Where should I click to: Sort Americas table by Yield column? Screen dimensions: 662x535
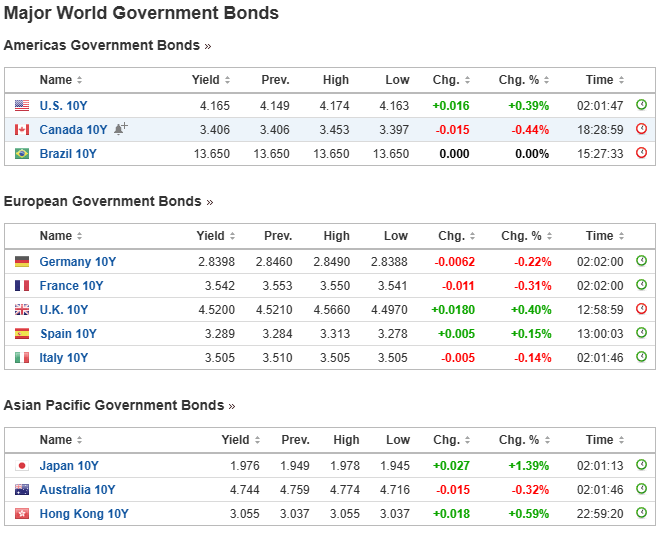212,80
